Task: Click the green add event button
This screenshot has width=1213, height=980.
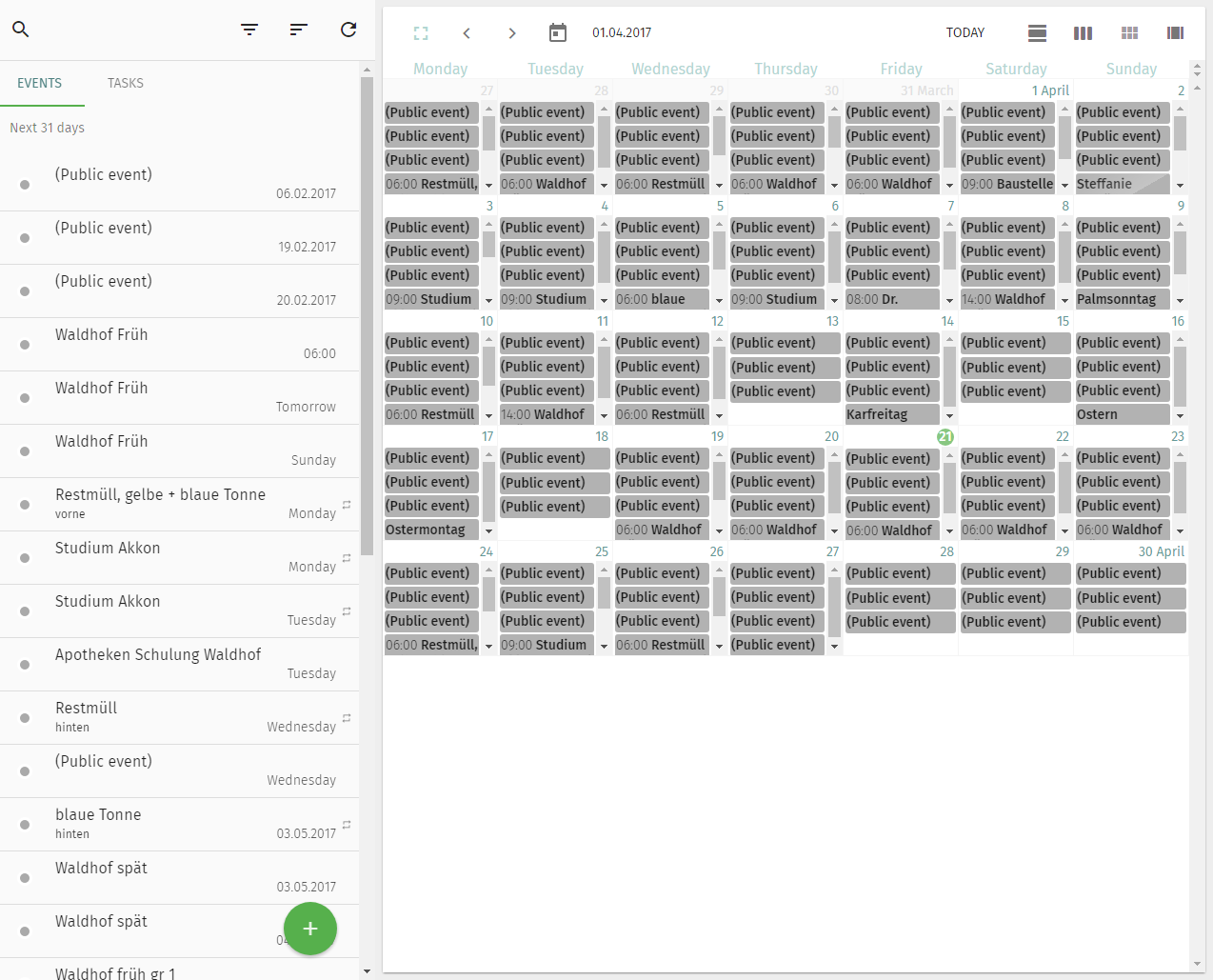Action: [310, 929]
